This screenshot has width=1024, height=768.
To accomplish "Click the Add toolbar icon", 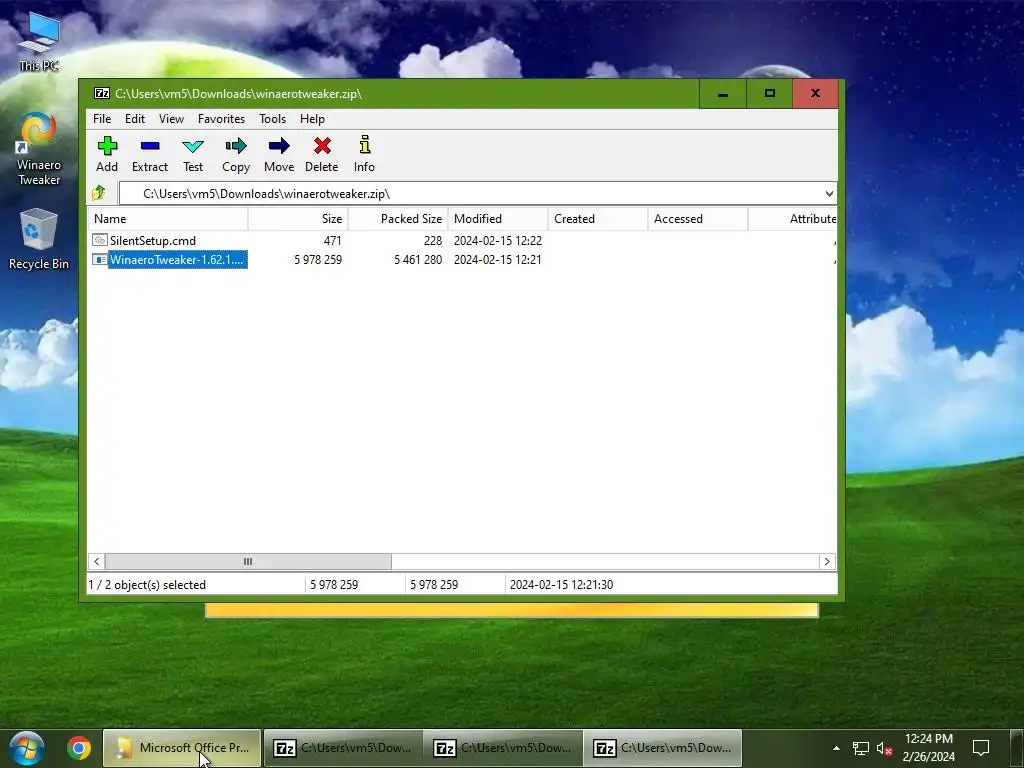I will (107, 154).
